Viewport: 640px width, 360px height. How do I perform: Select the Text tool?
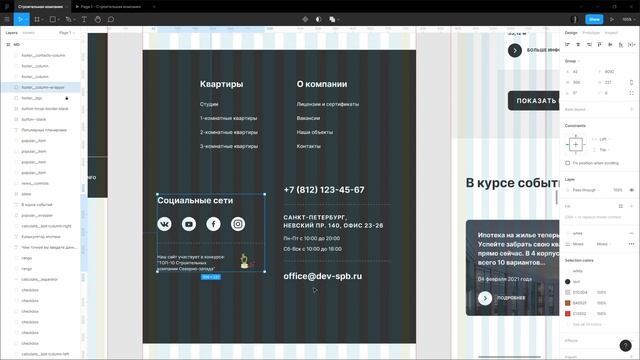(x=84, y=19)
